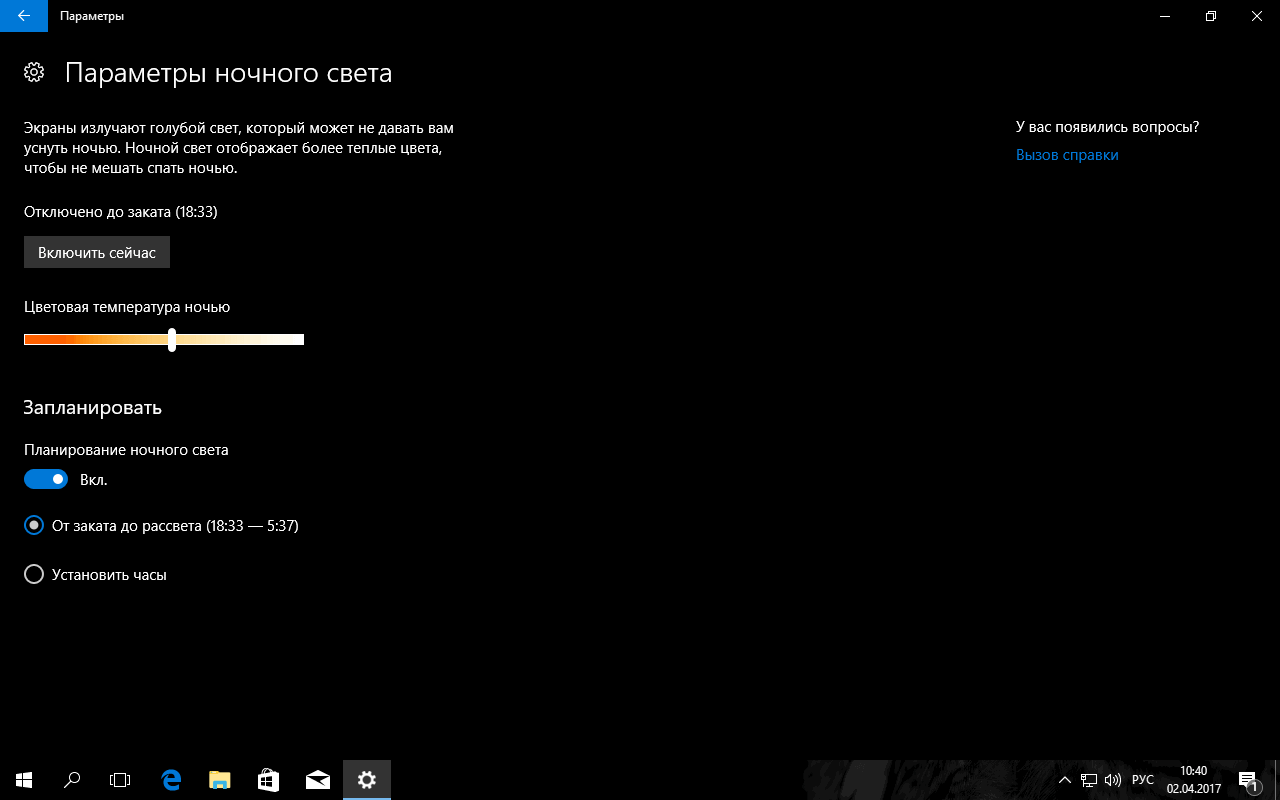This screenshot has height=800, width=1280.
Task: Open the Action Center notifications icon
Action: click(x=1248, y=780)
